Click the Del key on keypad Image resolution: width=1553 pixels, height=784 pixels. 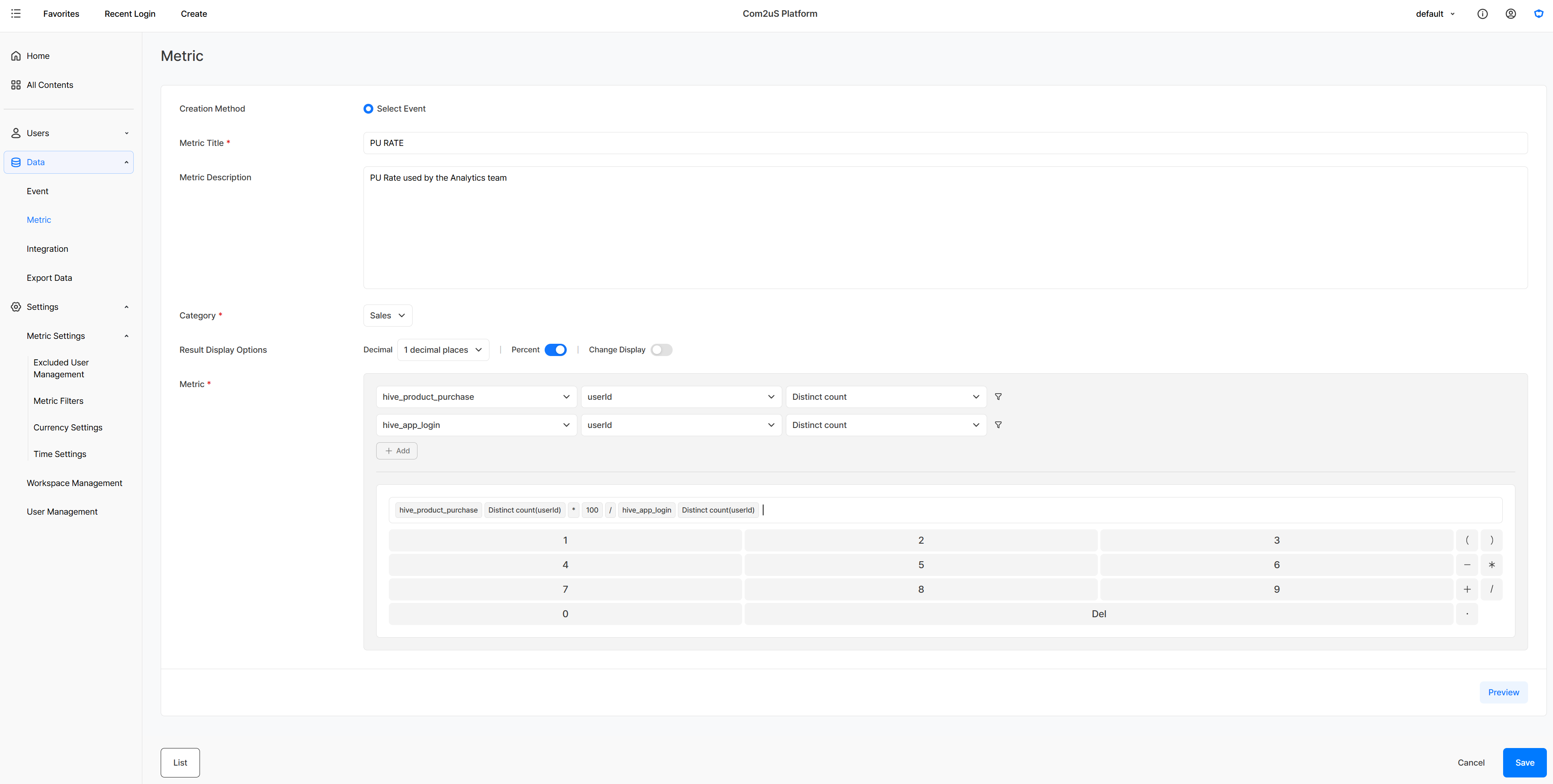(1098, 614)
